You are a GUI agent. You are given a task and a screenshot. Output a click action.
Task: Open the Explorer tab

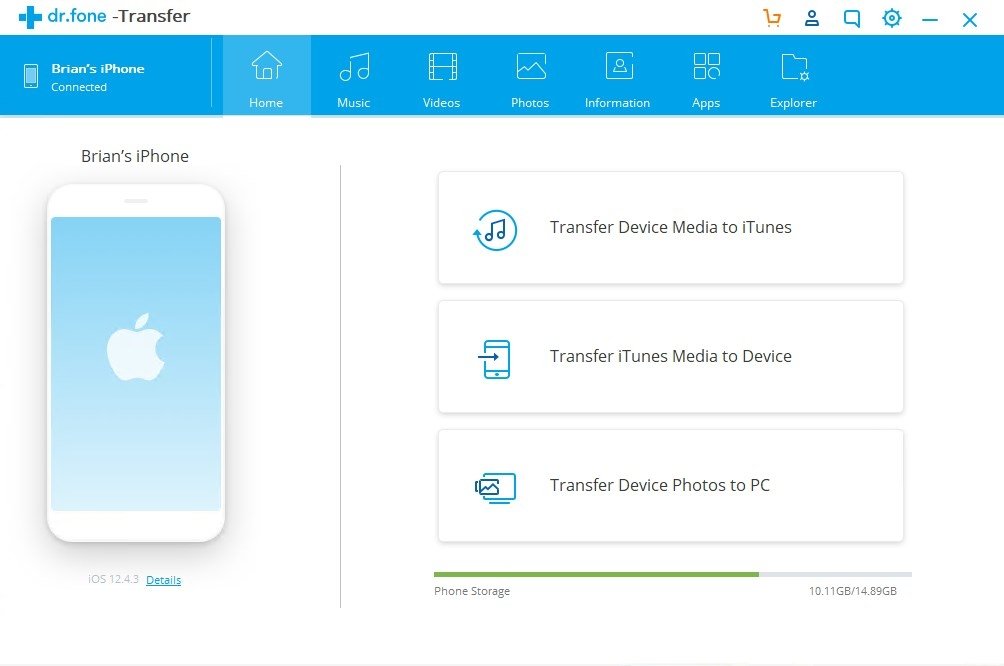[793, 77]
